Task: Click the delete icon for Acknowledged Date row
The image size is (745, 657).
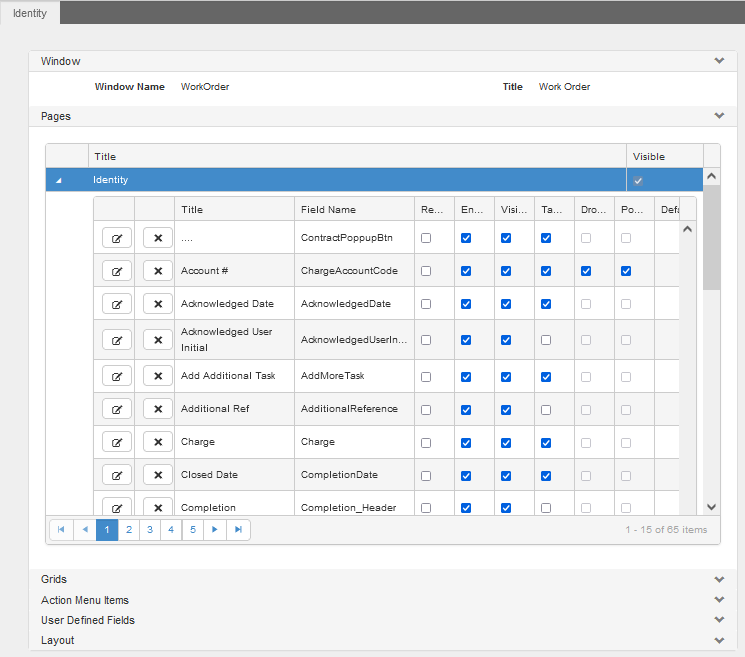Action: click(x=158, y=304)
